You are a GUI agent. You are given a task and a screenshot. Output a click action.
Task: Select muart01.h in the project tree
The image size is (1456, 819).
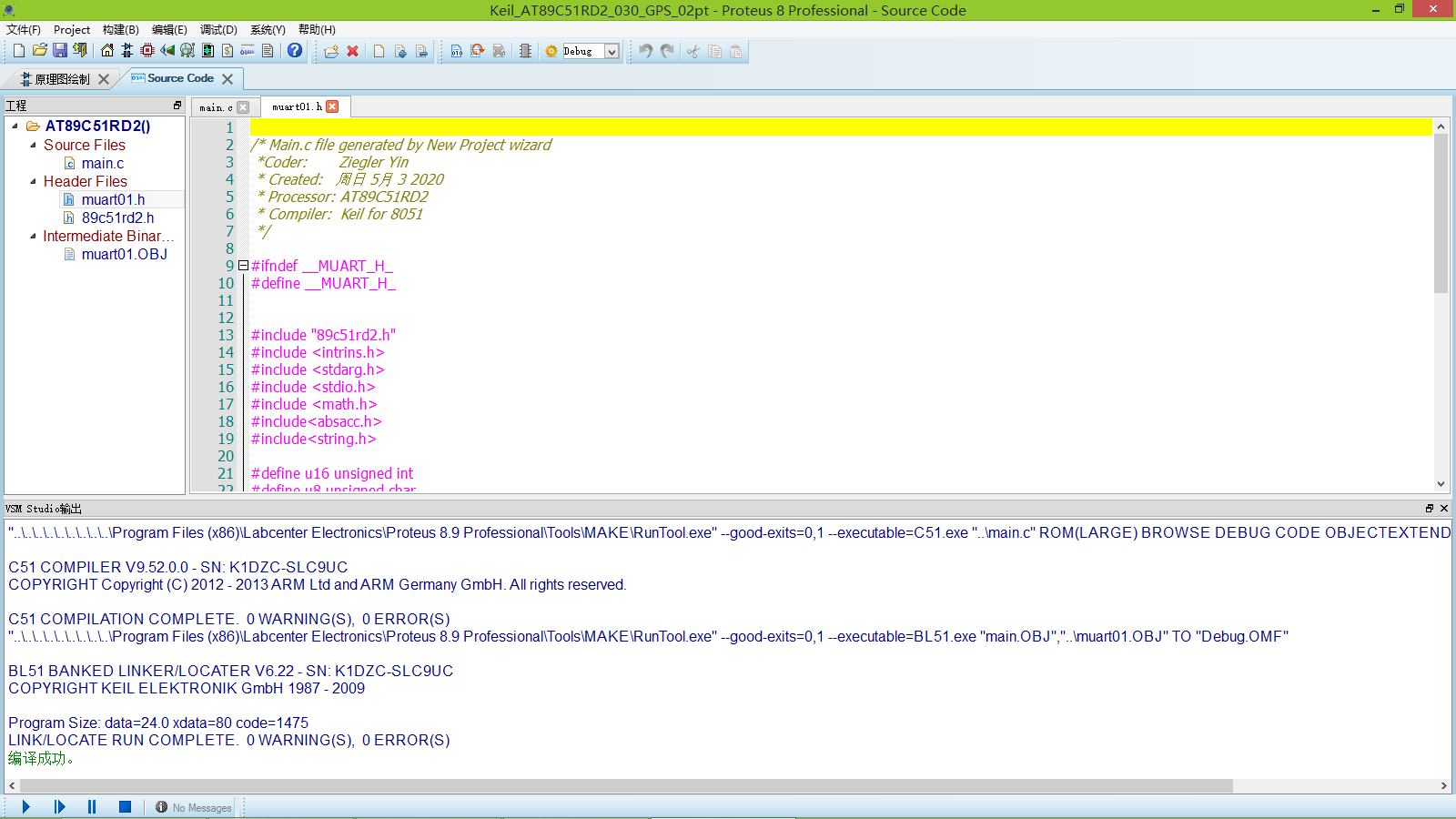[x=113, y=199]
